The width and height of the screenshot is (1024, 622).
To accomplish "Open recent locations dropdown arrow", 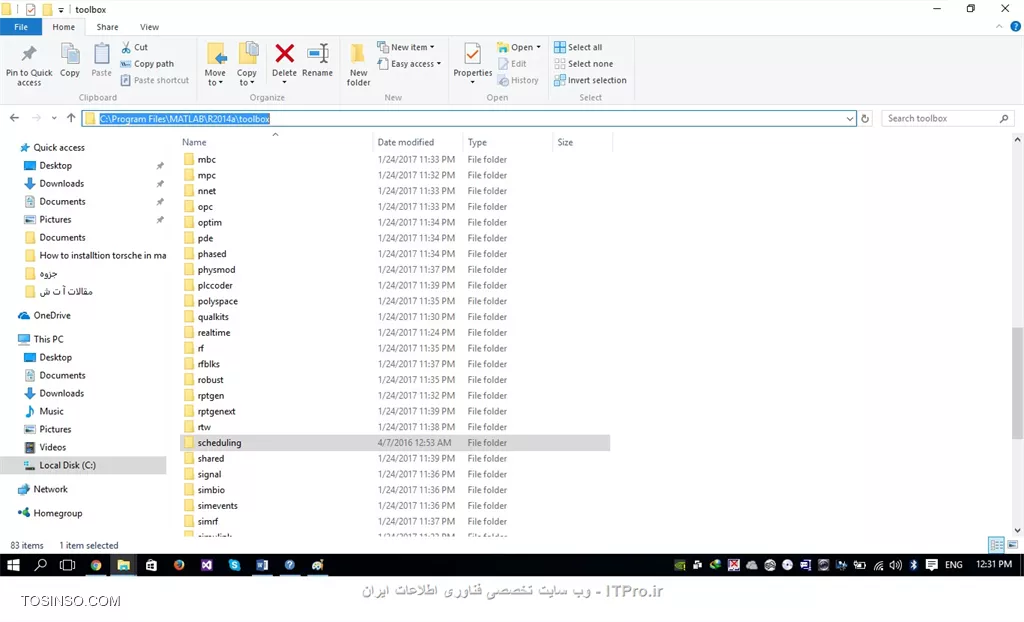I will click(x=54, y=118).
